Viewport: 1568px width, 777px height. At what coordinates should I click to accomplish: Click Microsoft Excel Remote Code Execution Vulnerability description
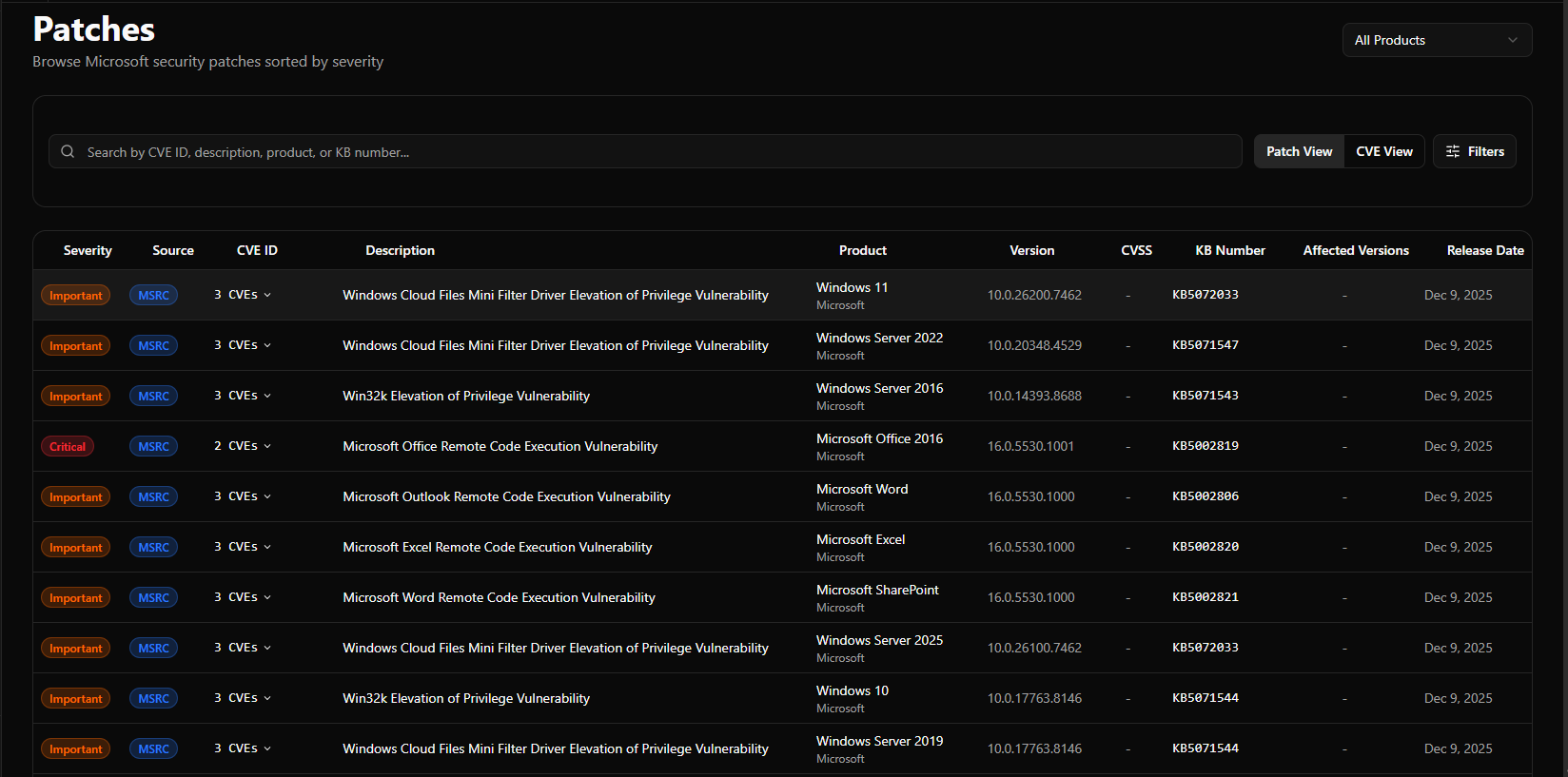497,547
